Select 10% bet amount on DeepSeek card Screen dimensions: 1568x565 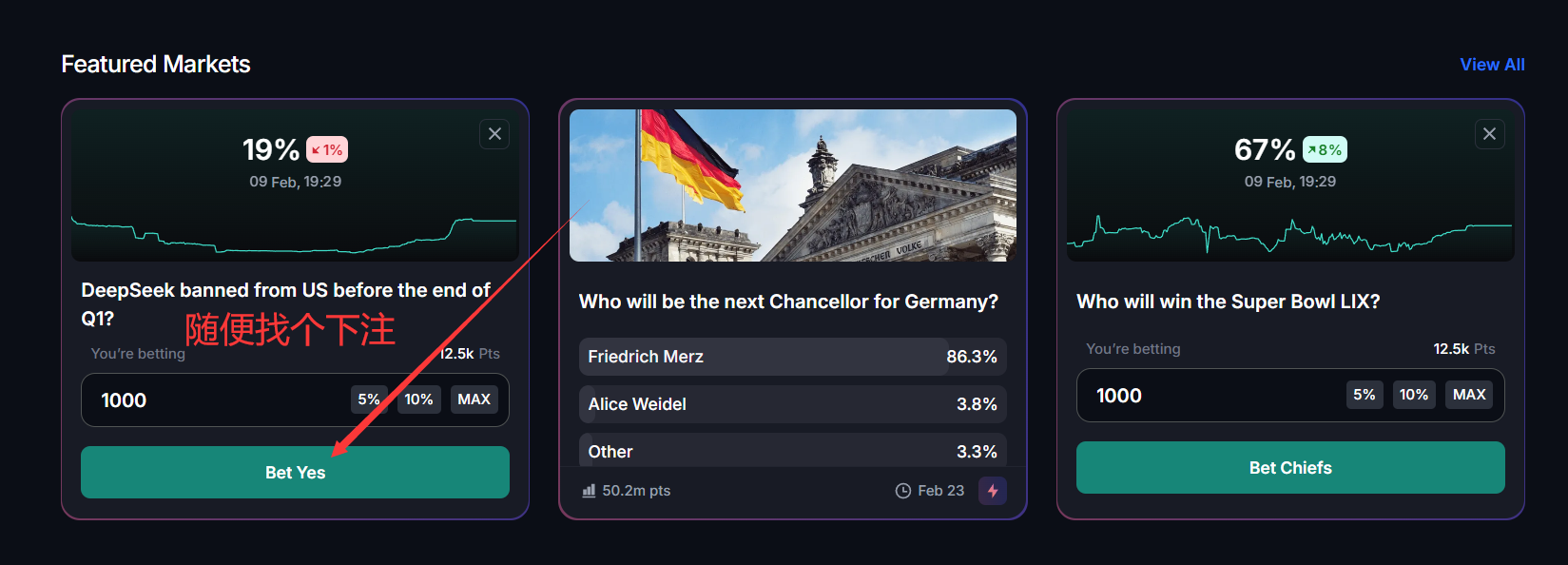[418, 399]
